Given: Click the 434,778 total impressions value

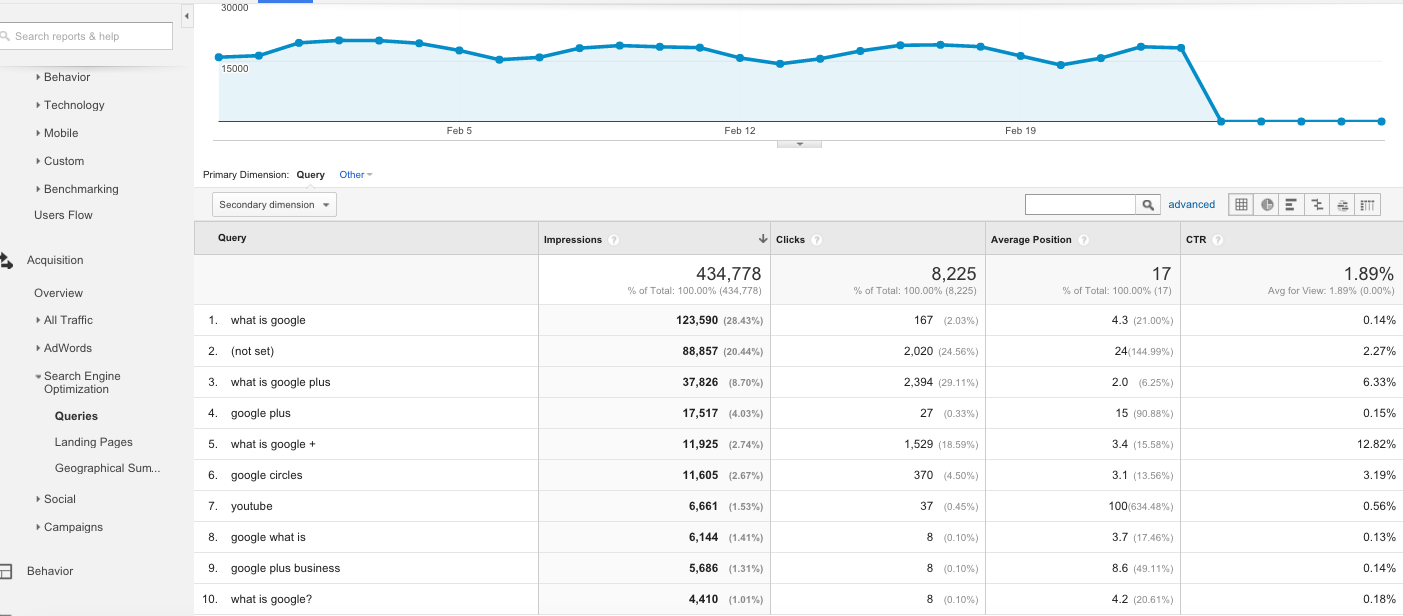Looking at the screenshot, I should [728, 274].
